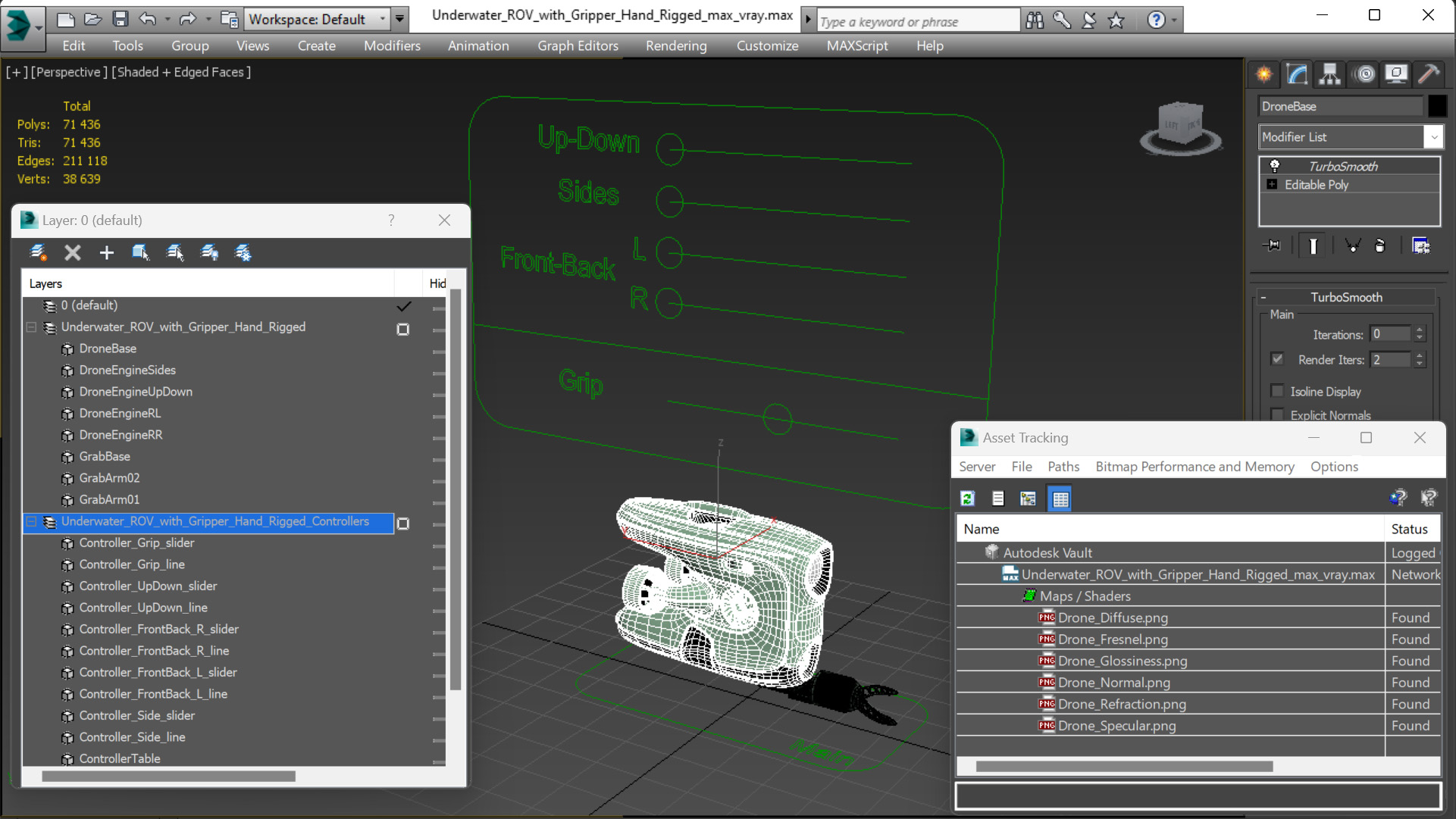Open the Rendering menu
Image resolution: width=1456 pixels, height=819 pixels.
(676, 45)
